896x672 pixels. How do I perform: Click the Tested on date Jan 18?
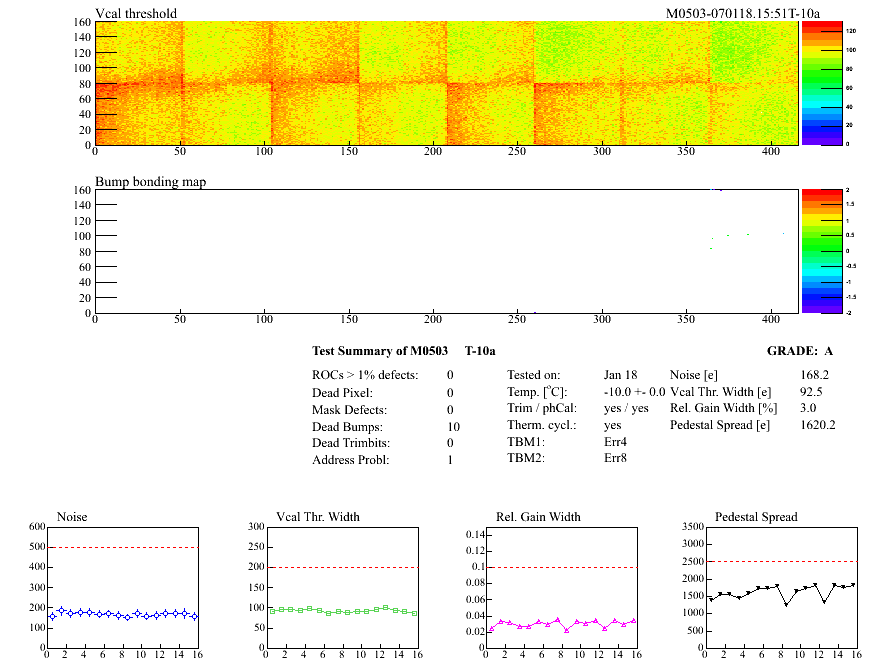[x=620, y=375]
